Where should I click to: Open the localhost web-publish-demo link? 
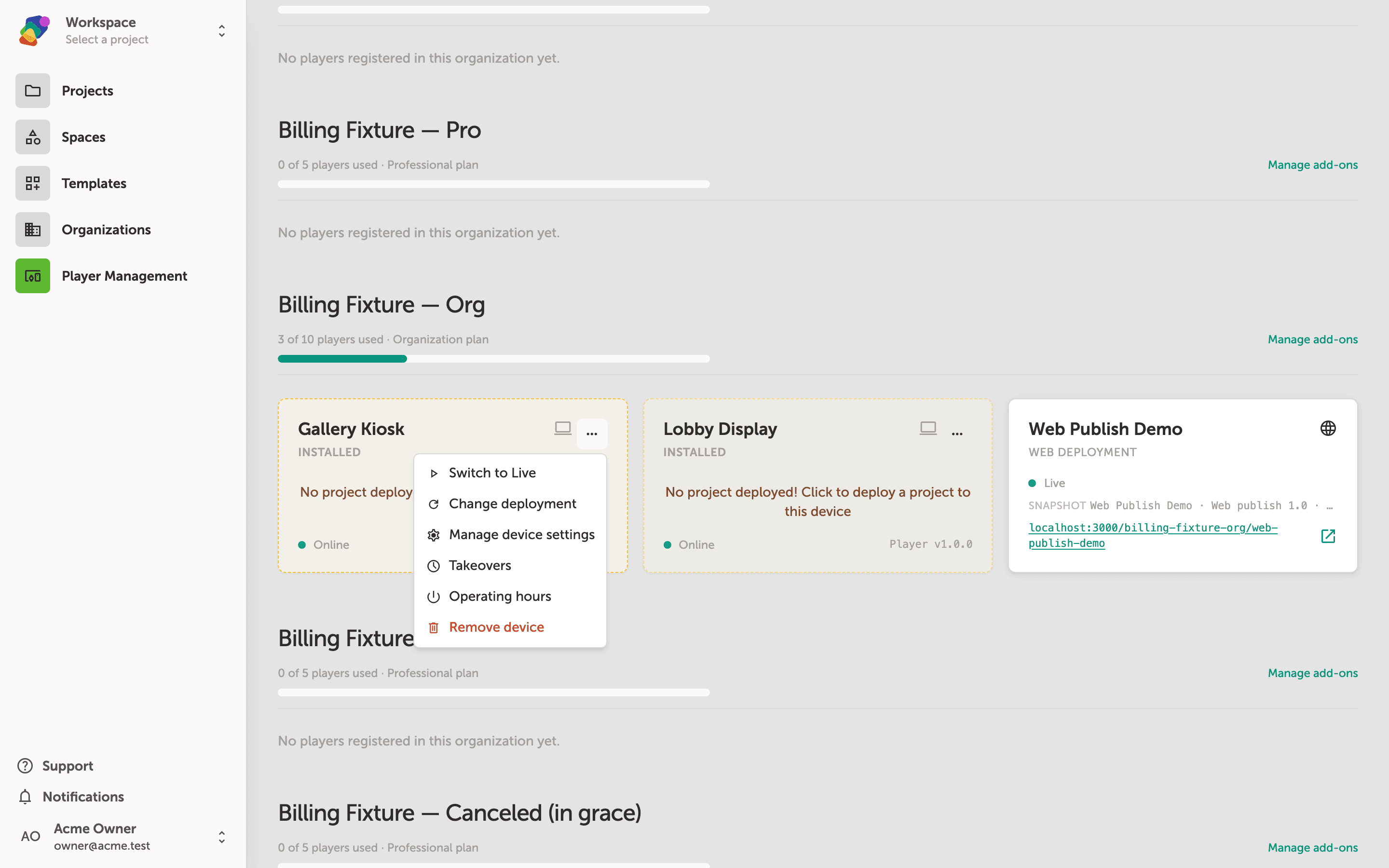click(1153, 535)
